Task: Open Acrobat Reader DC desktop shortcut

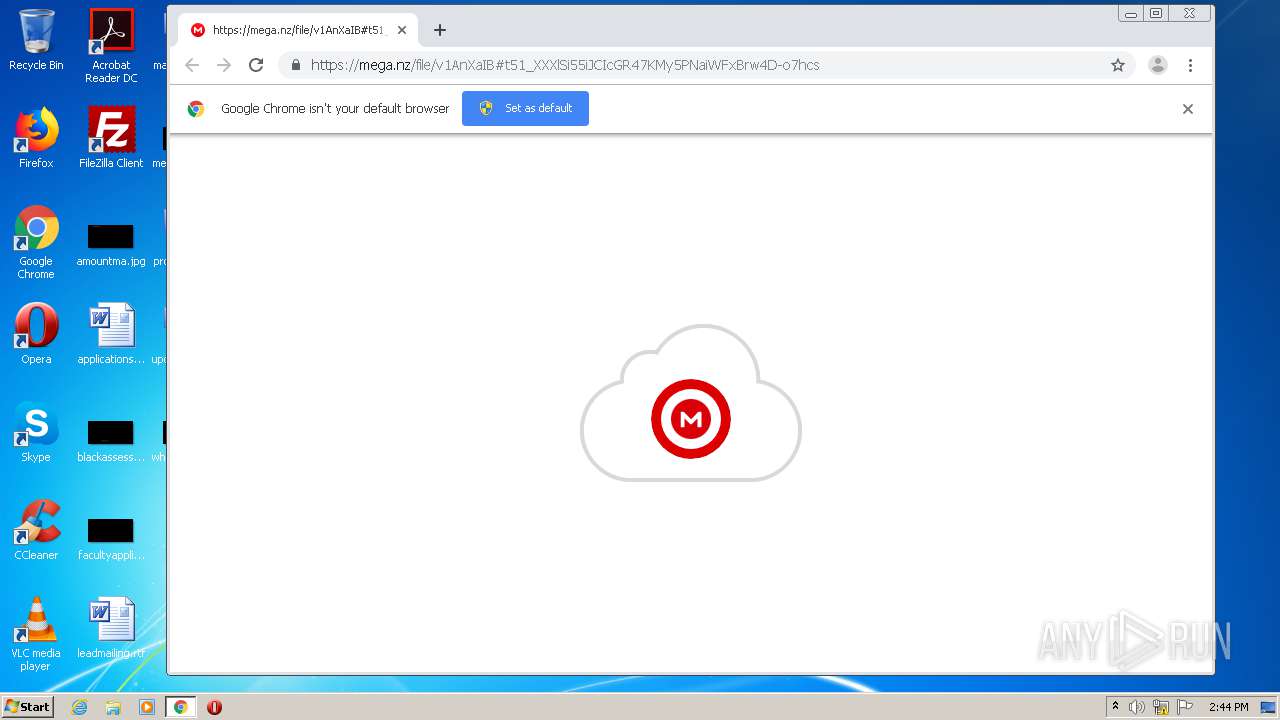Action: pyautogui.click(x=111, y=46)
